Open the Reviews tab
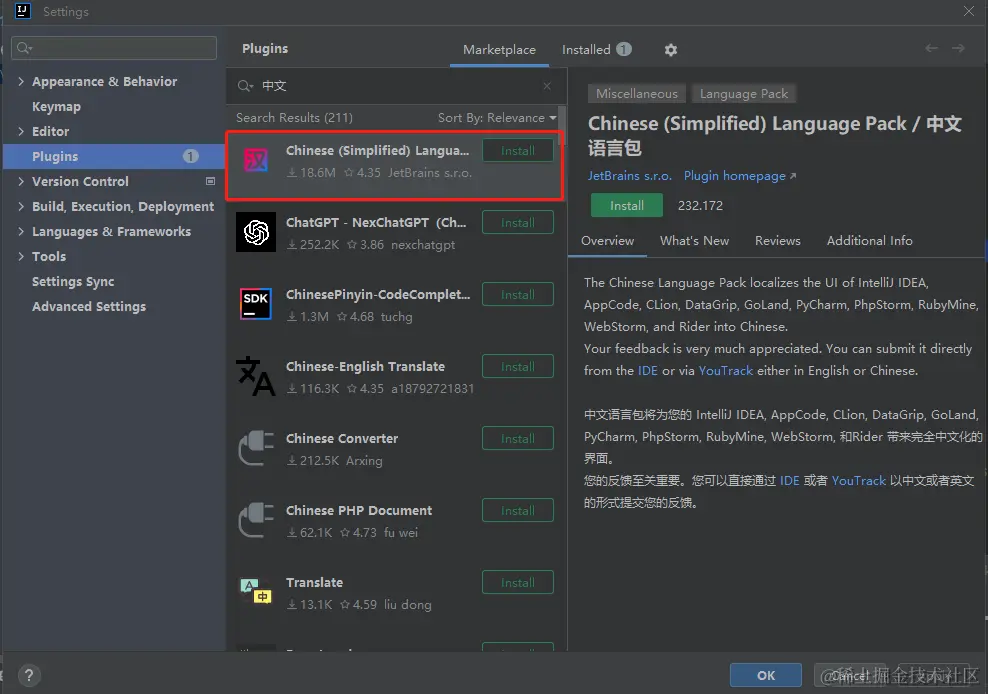 778,241
